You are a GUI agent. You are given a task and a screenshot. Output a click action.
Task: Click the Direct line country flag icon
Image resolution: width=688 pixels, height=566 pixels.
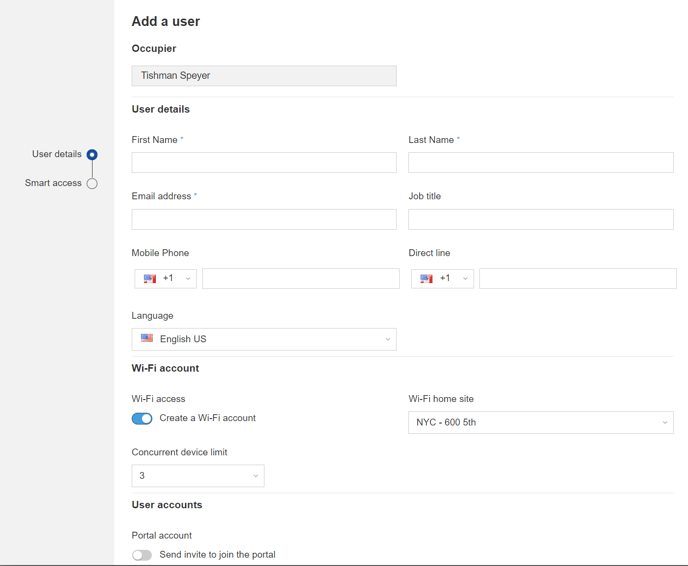tap(426, 279)
